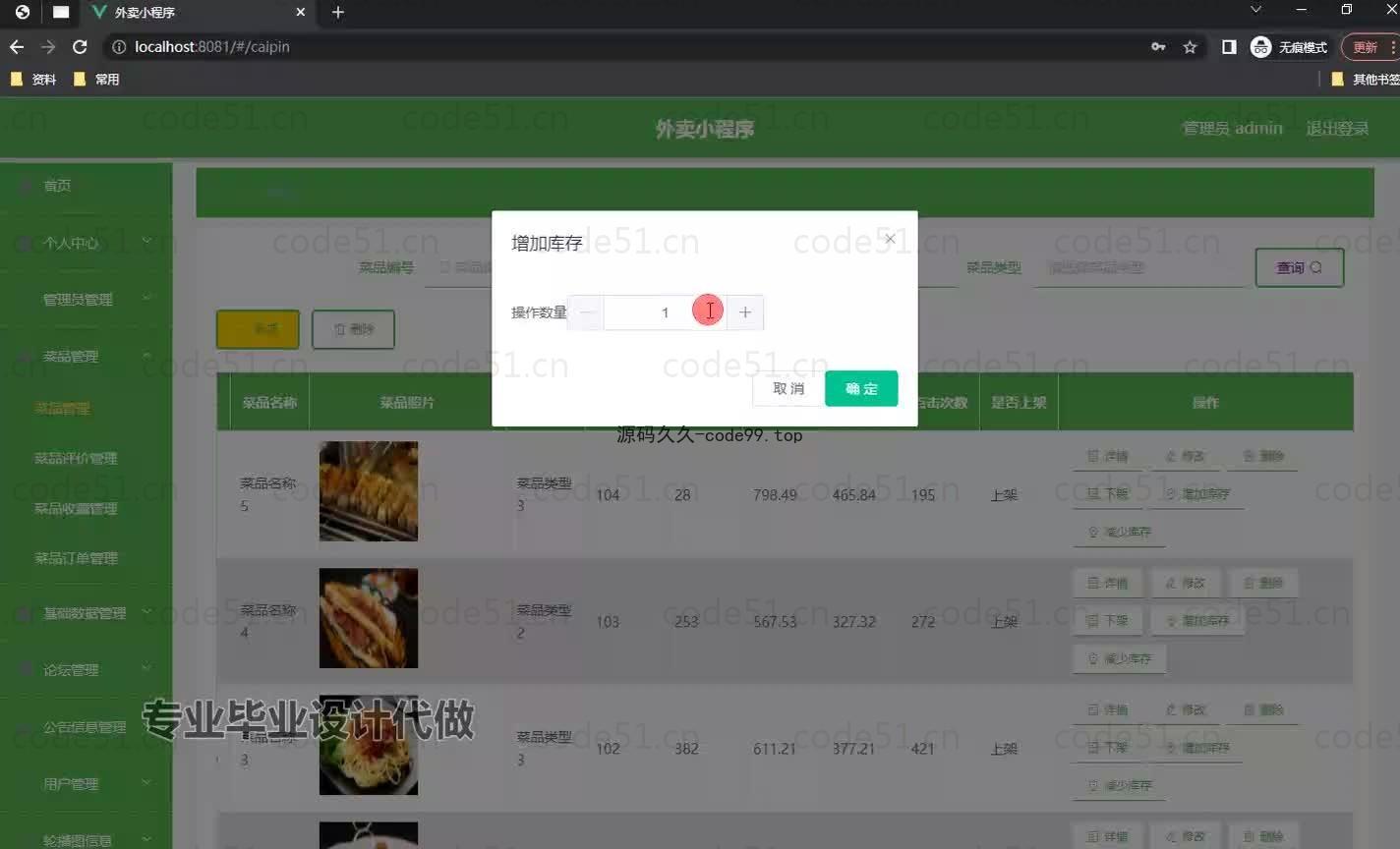The width and height of the screenshot is (1400, 849).
Task: Focus the 操作数量 number input field
Action: [x=666, y=312]
